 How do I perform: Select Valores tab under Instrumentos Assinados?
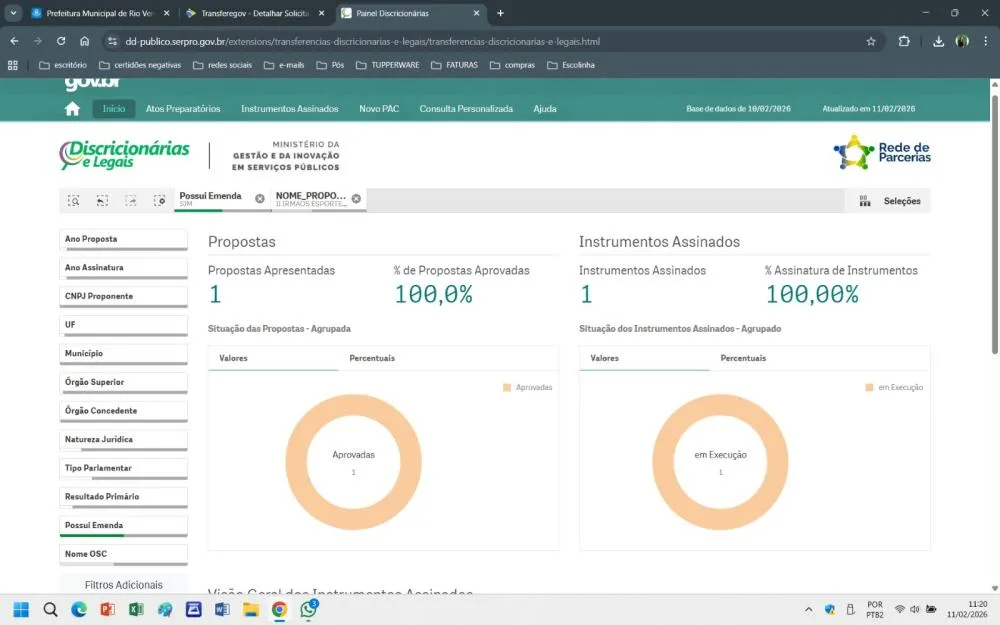coord(605,358)
